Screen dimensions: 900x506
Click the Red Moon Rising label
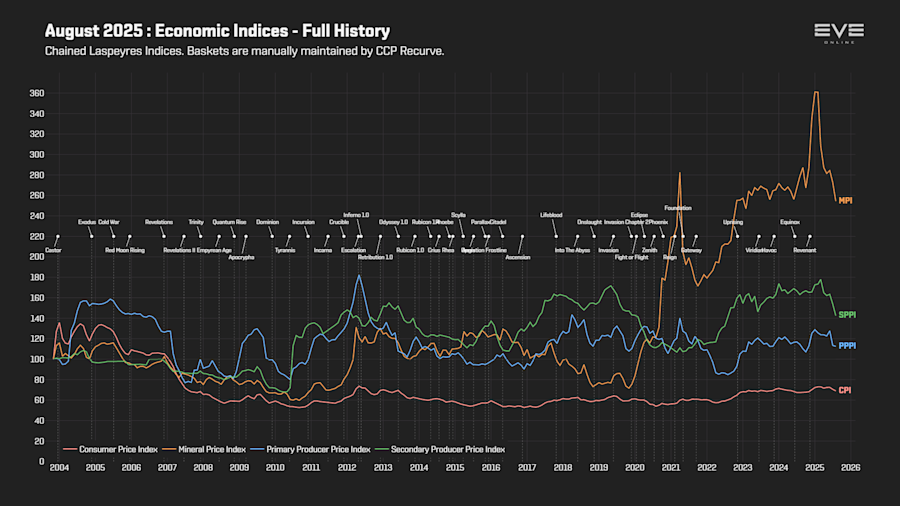[125, 251]
